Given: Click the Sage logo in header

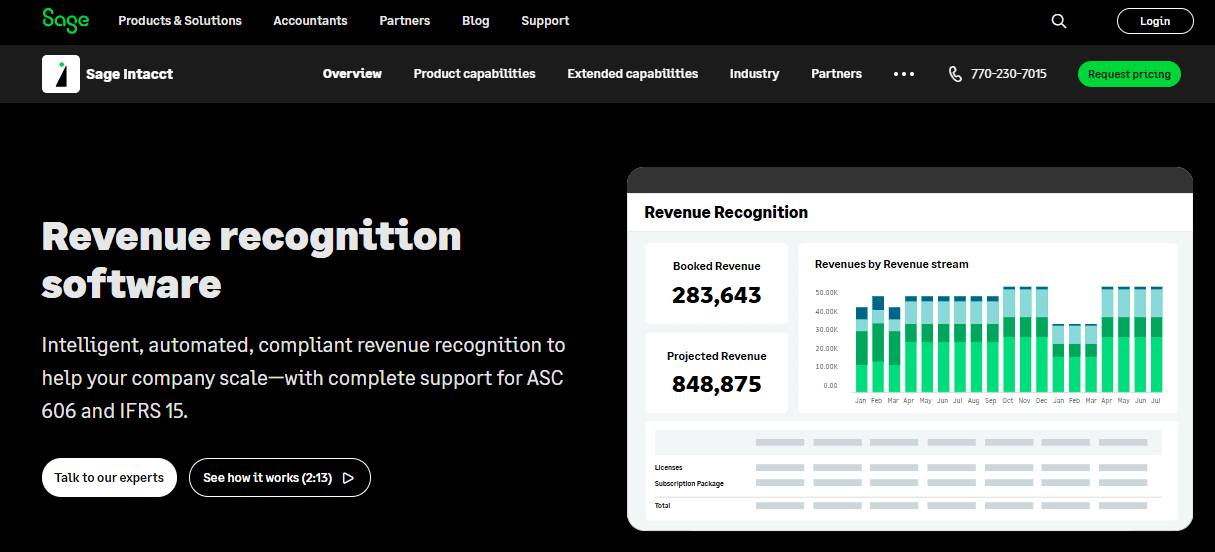Looking at the screenshot, I should click(65, 20).
